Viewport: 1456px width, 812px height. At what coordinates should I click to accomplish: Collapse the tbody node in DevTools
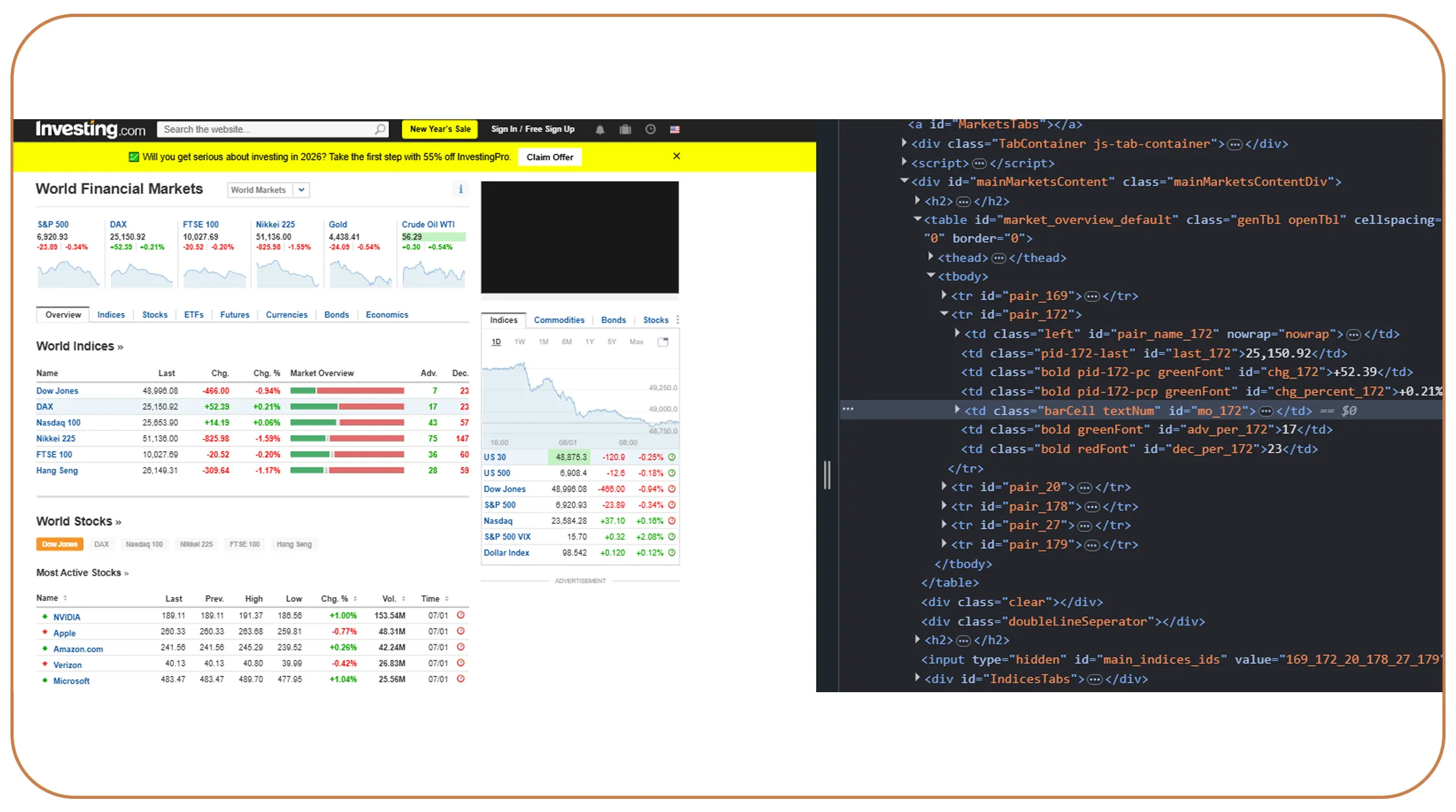point(931,276)
